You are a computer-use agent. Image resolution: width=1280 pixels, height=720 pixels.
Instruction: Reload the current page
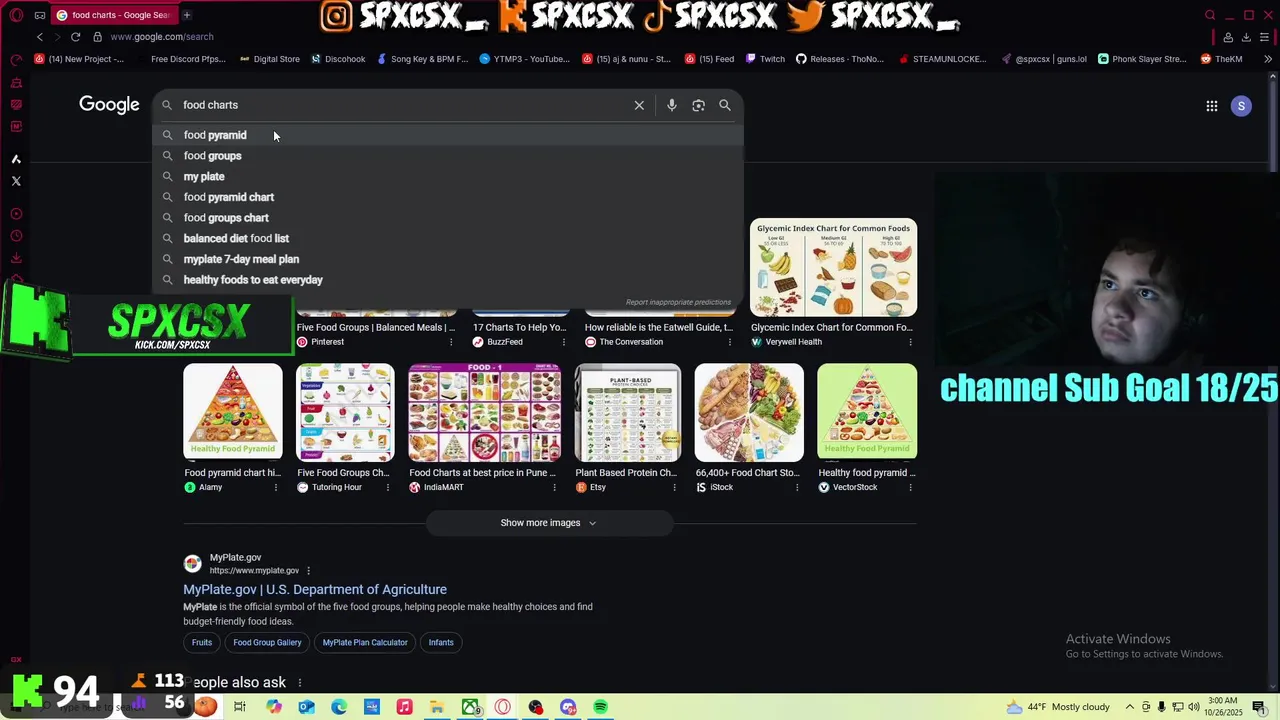75,37
